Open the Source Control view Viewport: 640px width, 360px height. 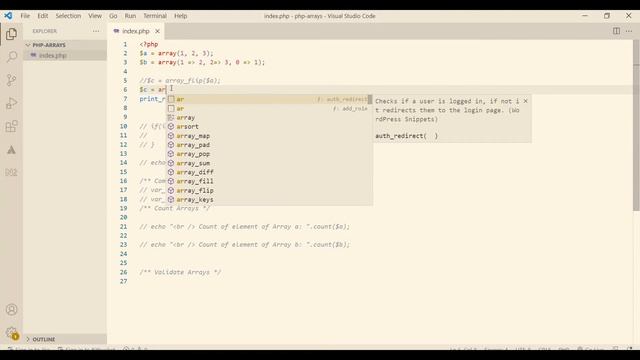tap(11, 80)
